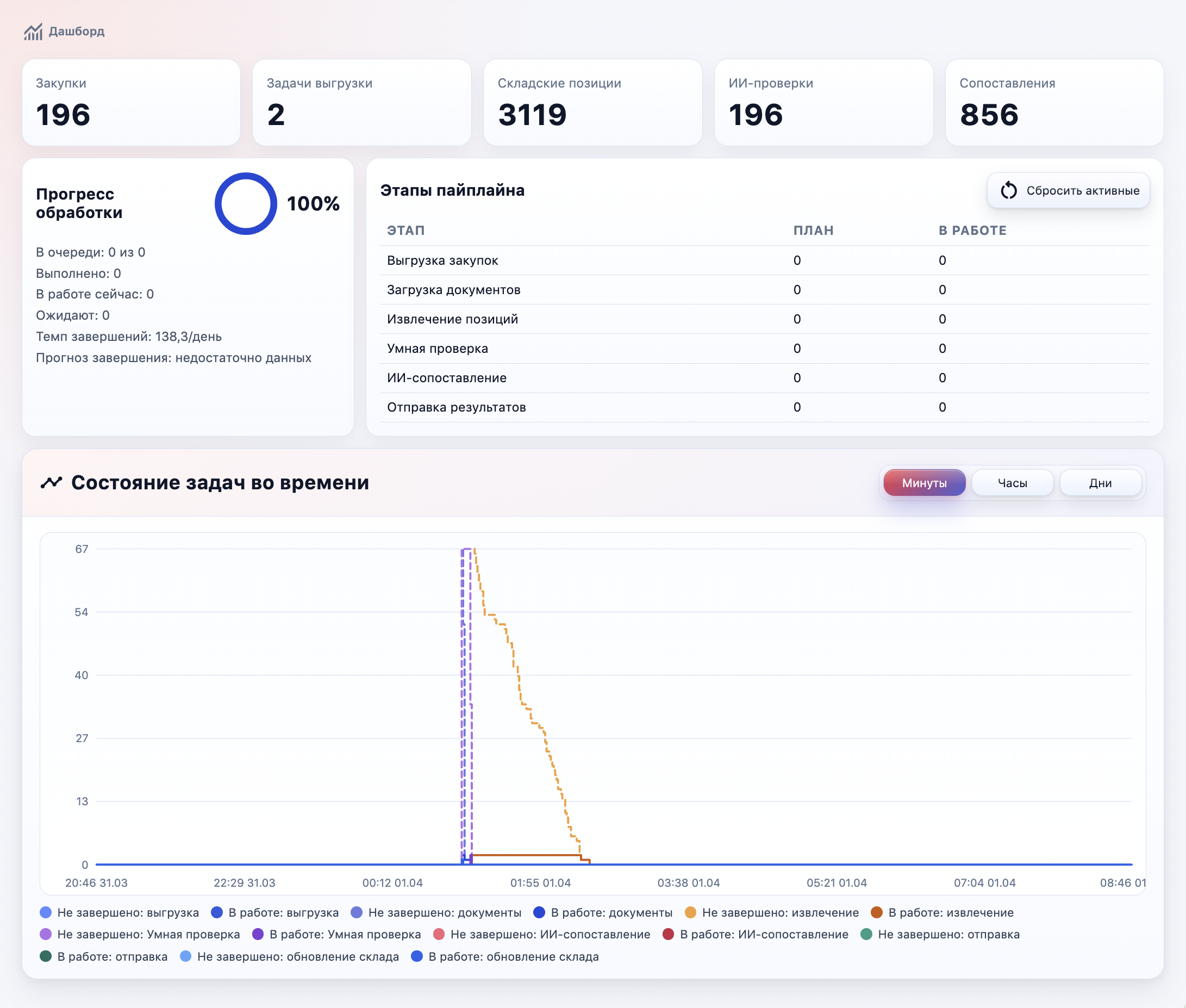The image size is (1186, 1008).
Task: Toggle В работе: извлечение legend dot
Action: (x=877, y=912)
